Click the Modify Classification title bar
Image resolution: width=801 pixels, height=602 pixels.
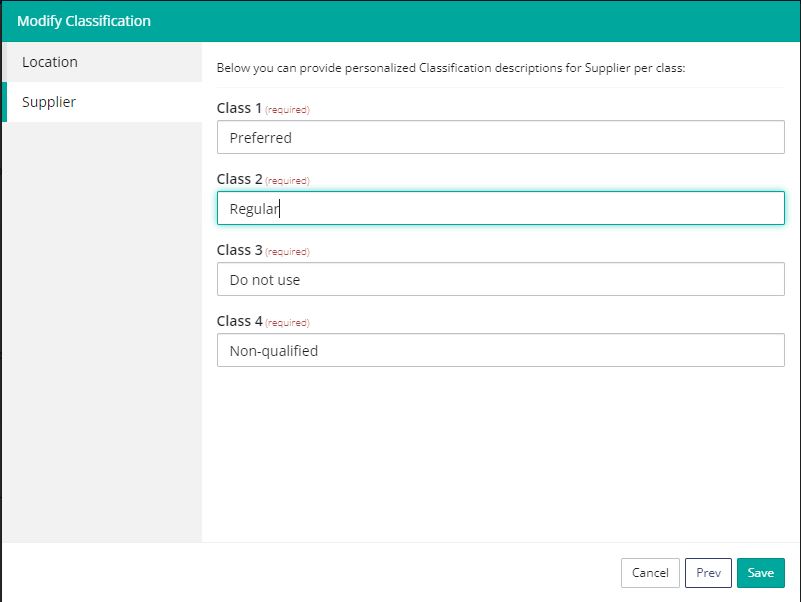[86, 20]
